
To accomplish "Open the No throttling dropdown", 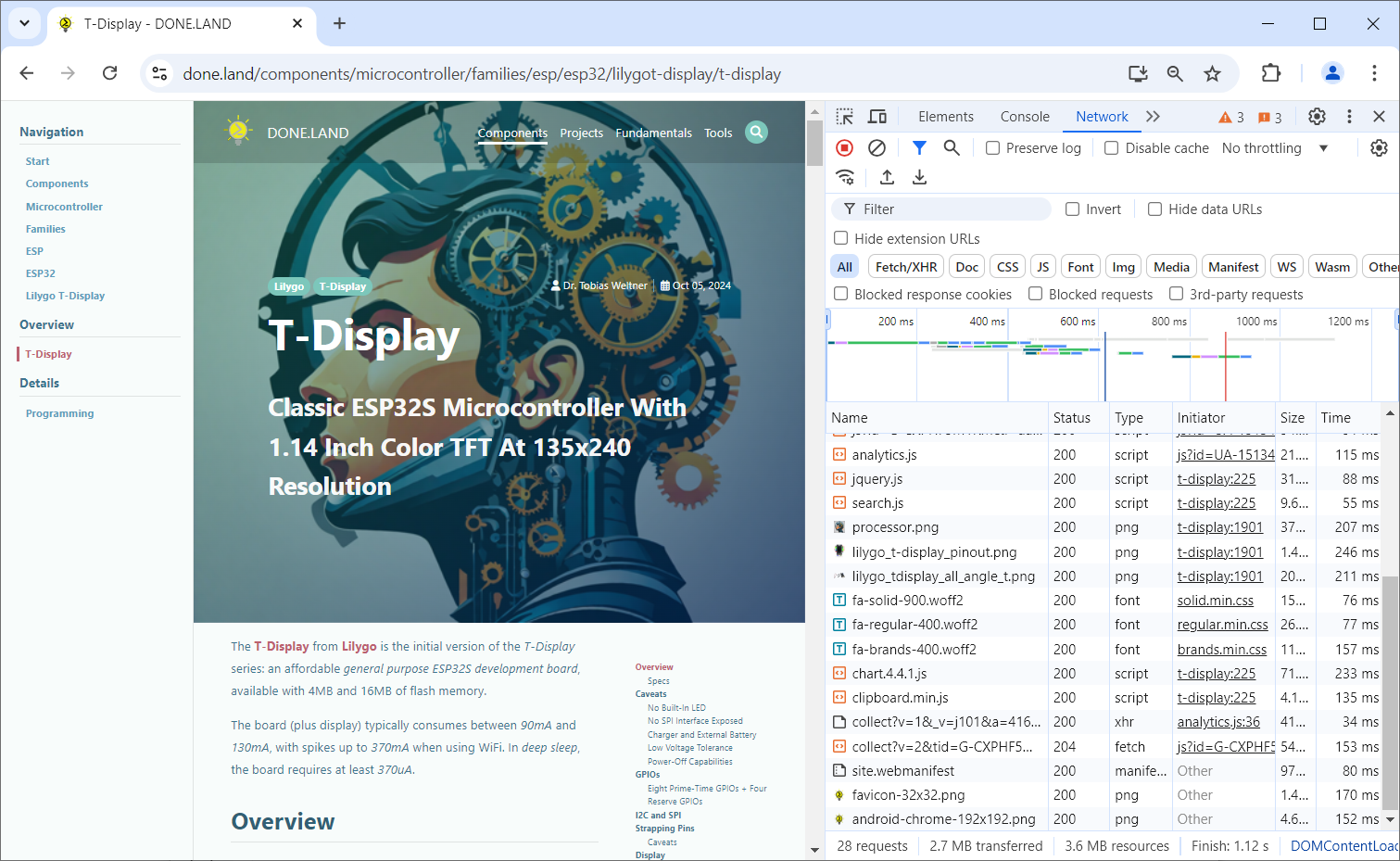I will click(x=1275, y=148).
